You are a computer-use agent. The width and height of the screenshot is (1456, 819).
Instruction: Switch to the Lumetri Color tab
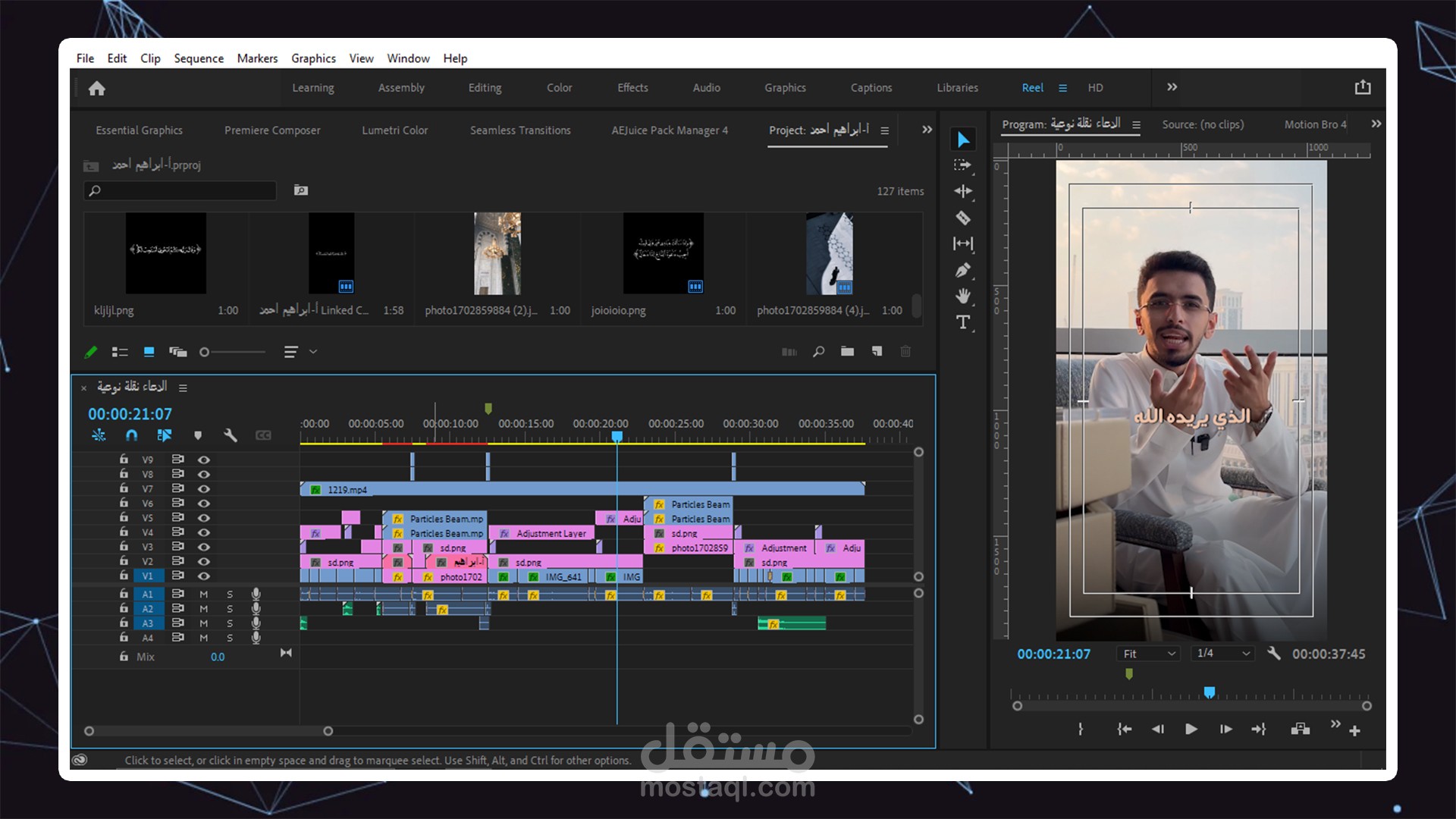tap(394, 130)
